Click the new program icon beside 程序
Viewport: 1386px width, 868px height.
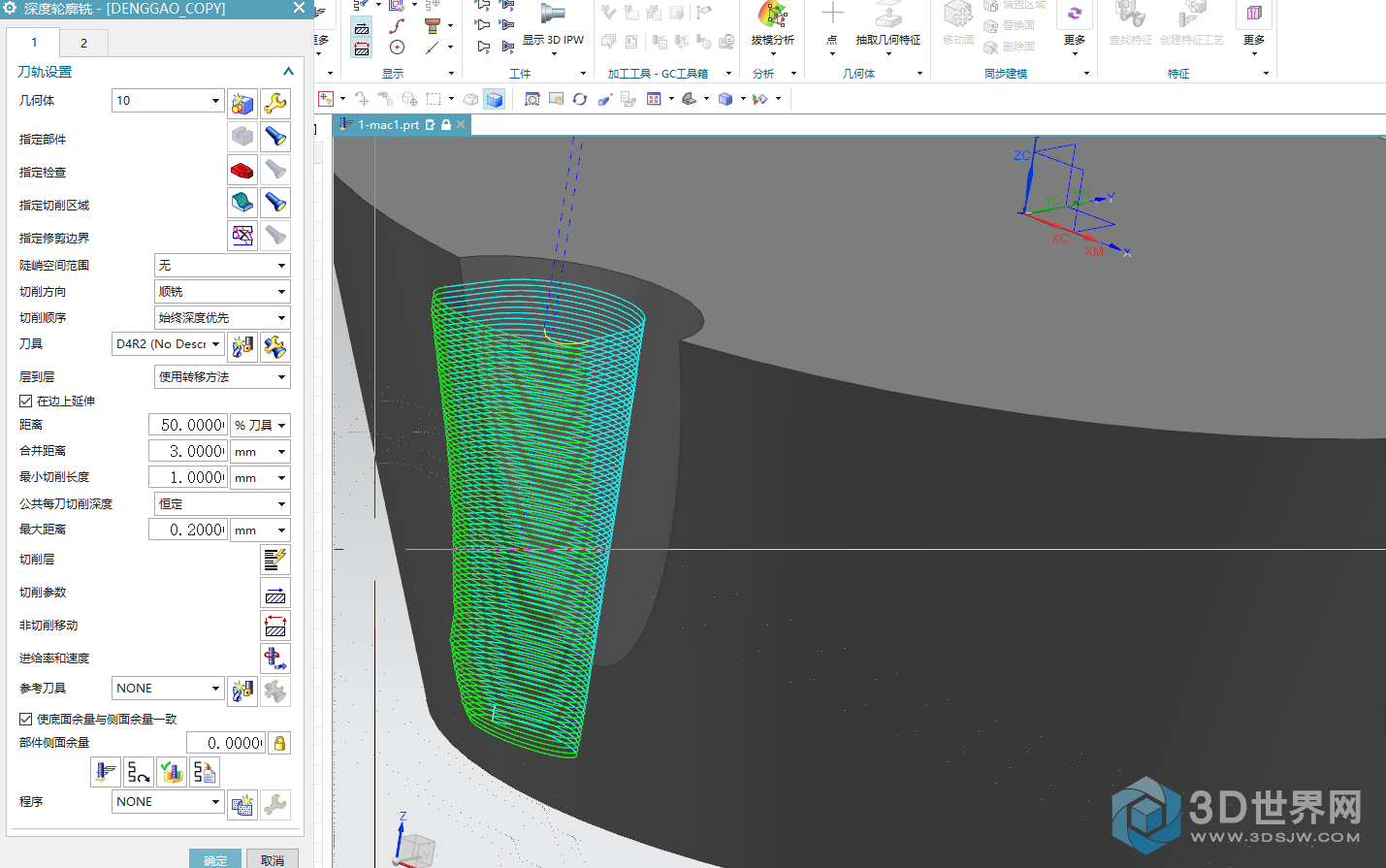tap(242, 804)
